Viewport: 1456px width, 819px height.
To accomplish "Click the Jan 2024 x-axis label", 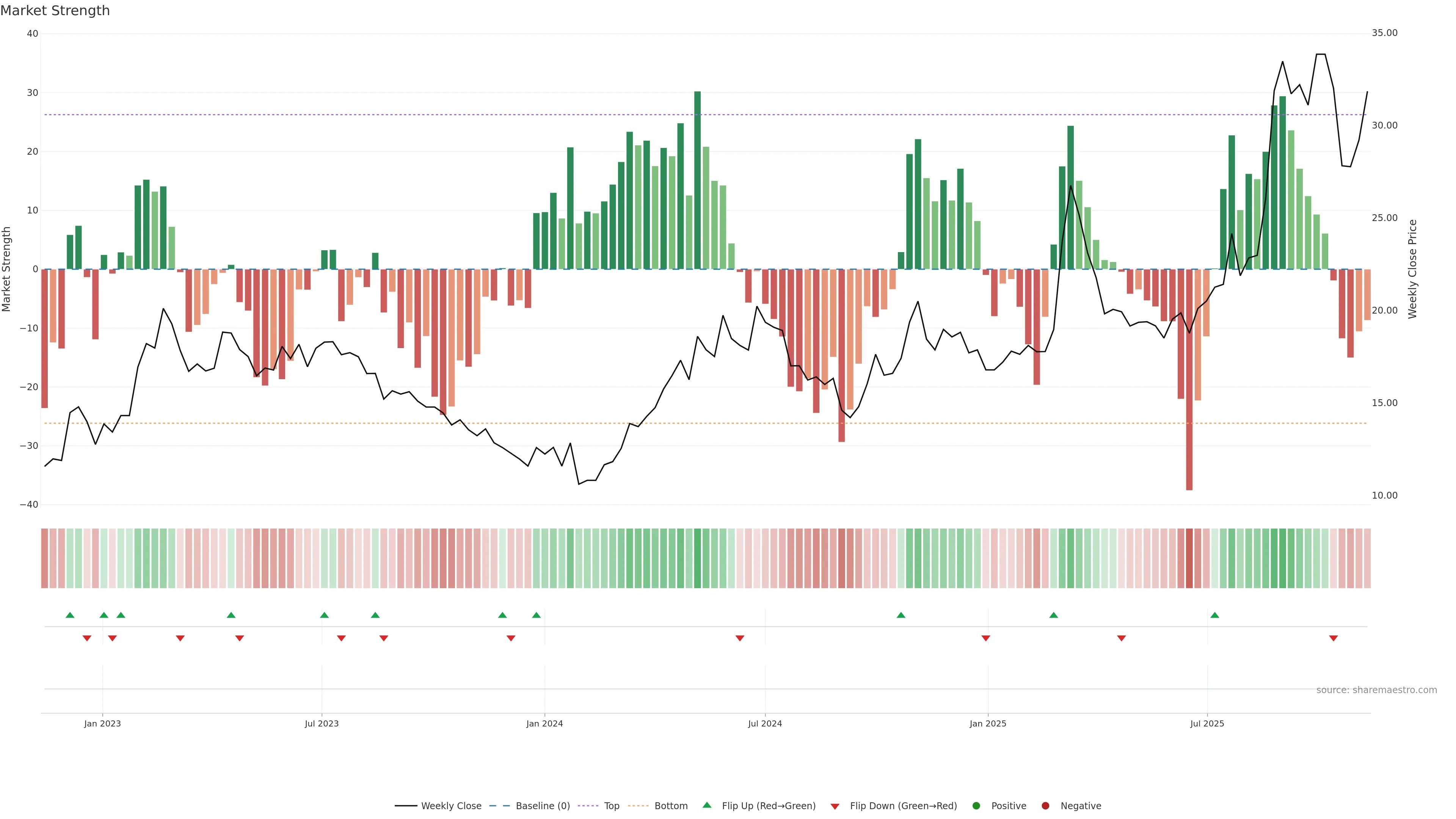I will point(544,723).
